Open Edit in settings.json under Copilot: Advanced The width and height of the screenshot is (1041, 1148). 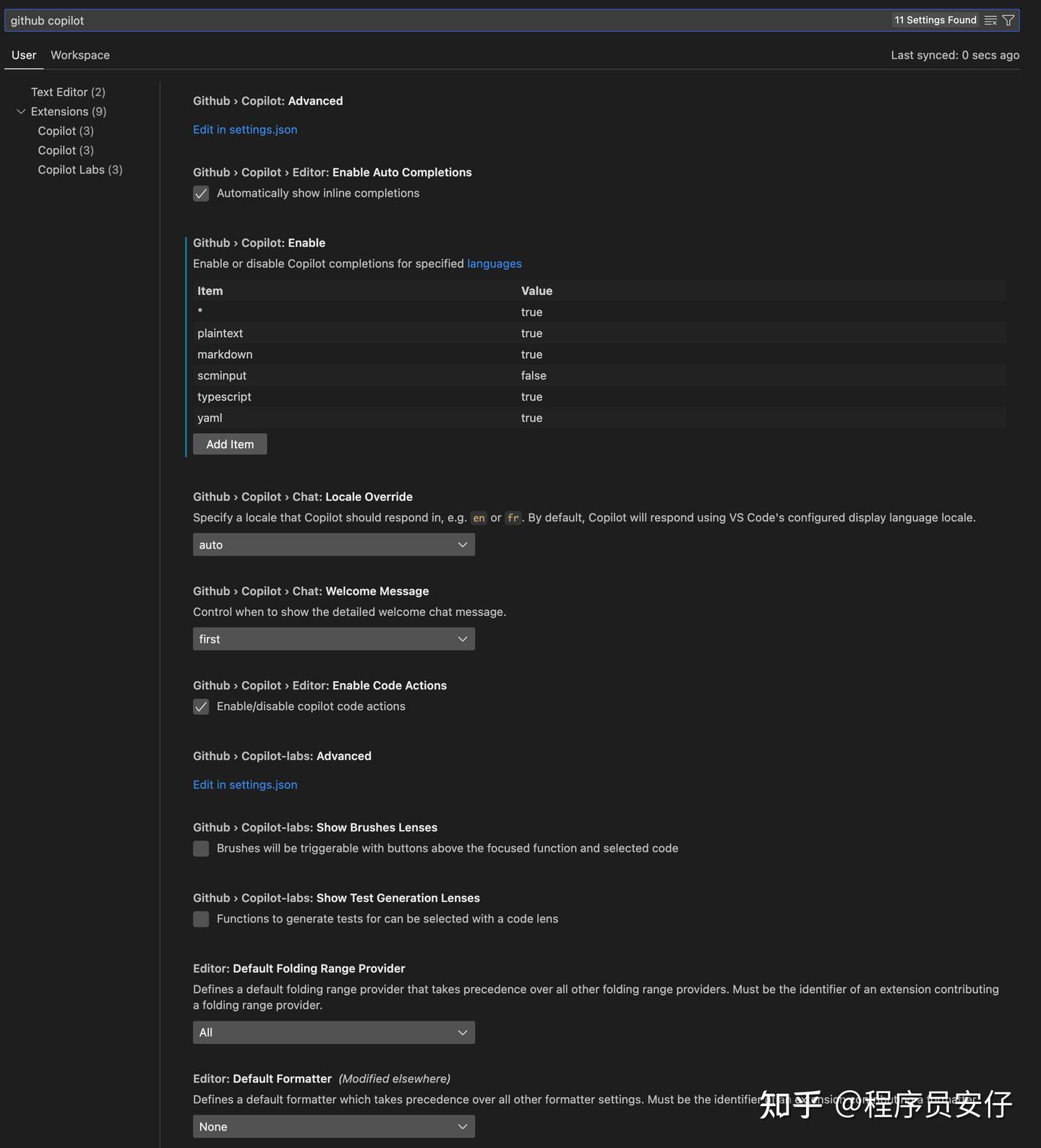point(245,129)
